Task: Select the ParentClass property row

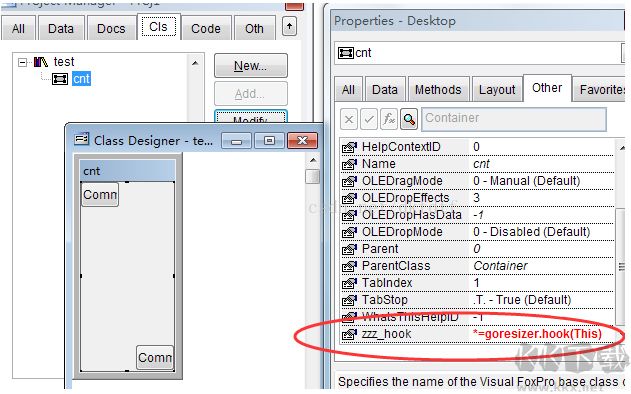Action: (x=477, y=266)
